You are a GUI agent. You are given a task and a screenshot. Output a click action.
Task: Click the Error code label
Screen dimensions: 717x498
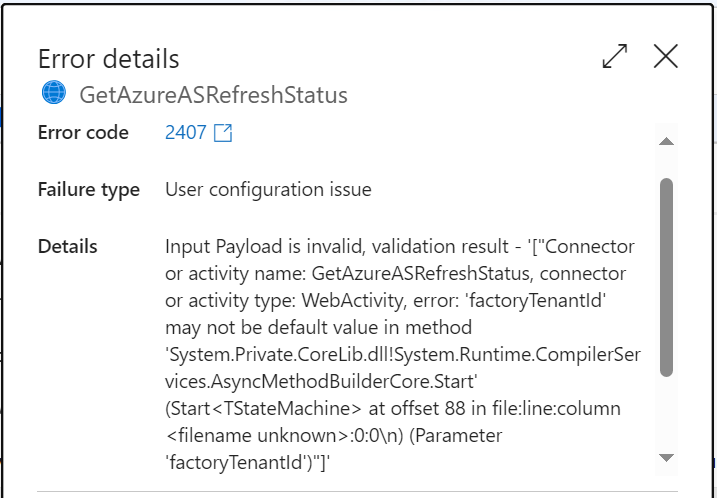(83, 133)
